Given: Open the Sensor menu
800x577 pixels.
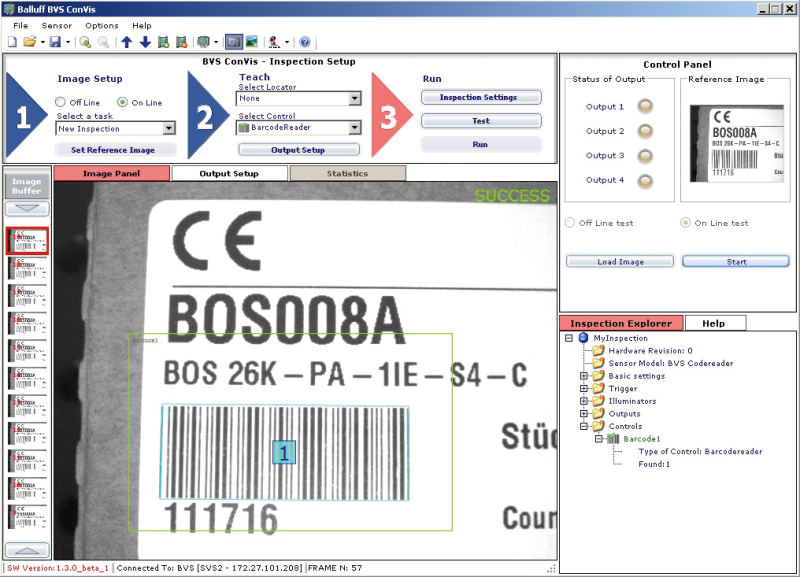Looking at the screenshot, I should (x=57, y=25).
